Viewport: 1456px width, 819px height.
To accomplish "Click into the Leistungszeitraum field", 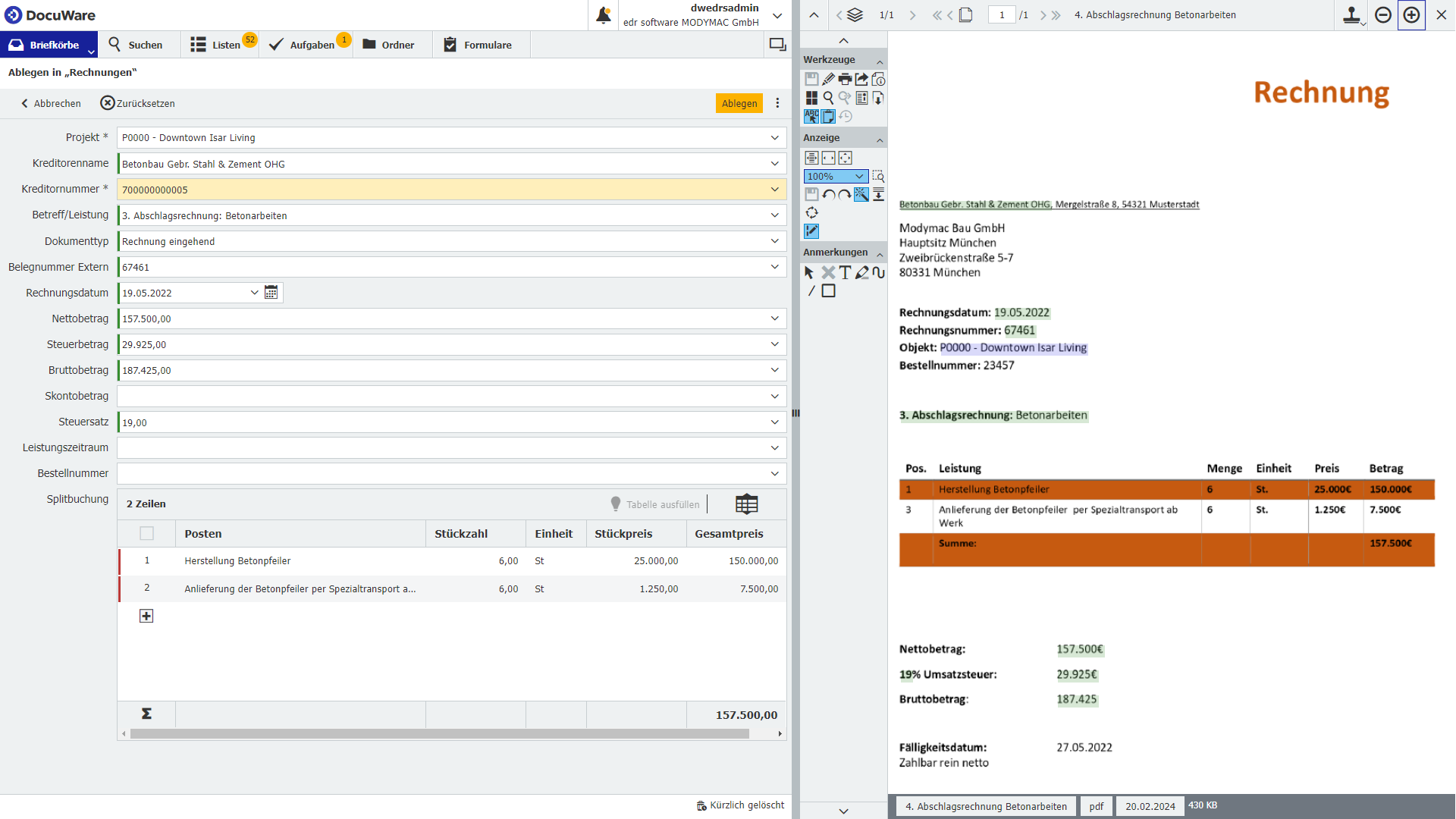I will point(452,447).
